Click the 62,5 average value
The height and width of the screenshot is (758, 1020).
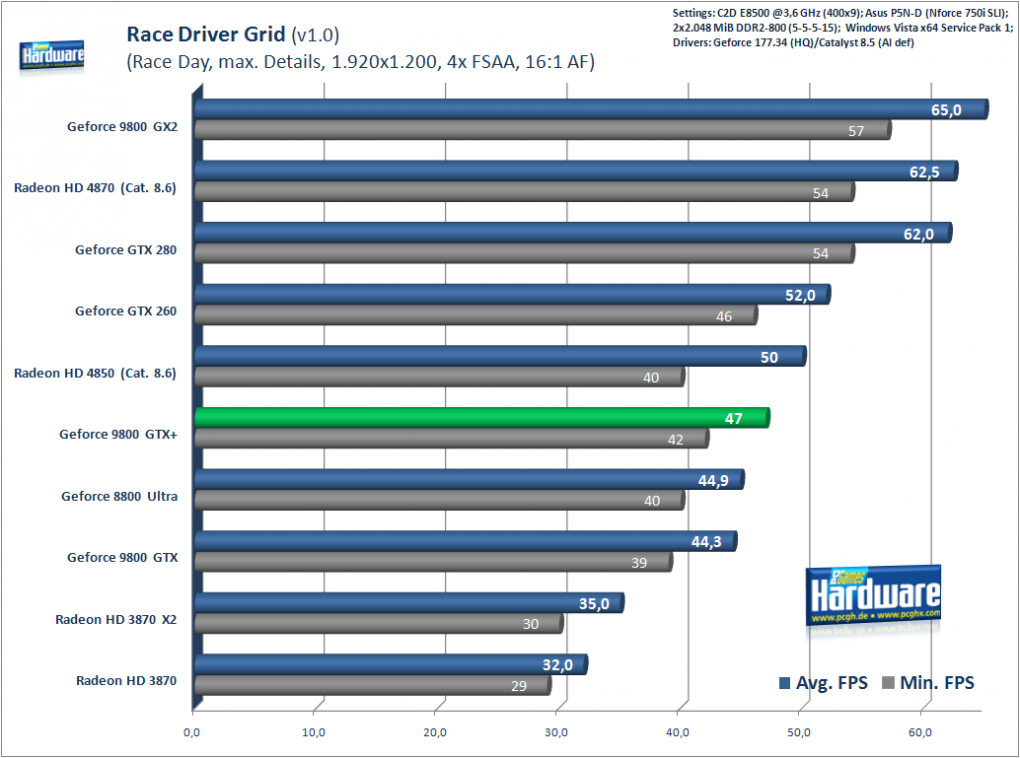(924, 172)
